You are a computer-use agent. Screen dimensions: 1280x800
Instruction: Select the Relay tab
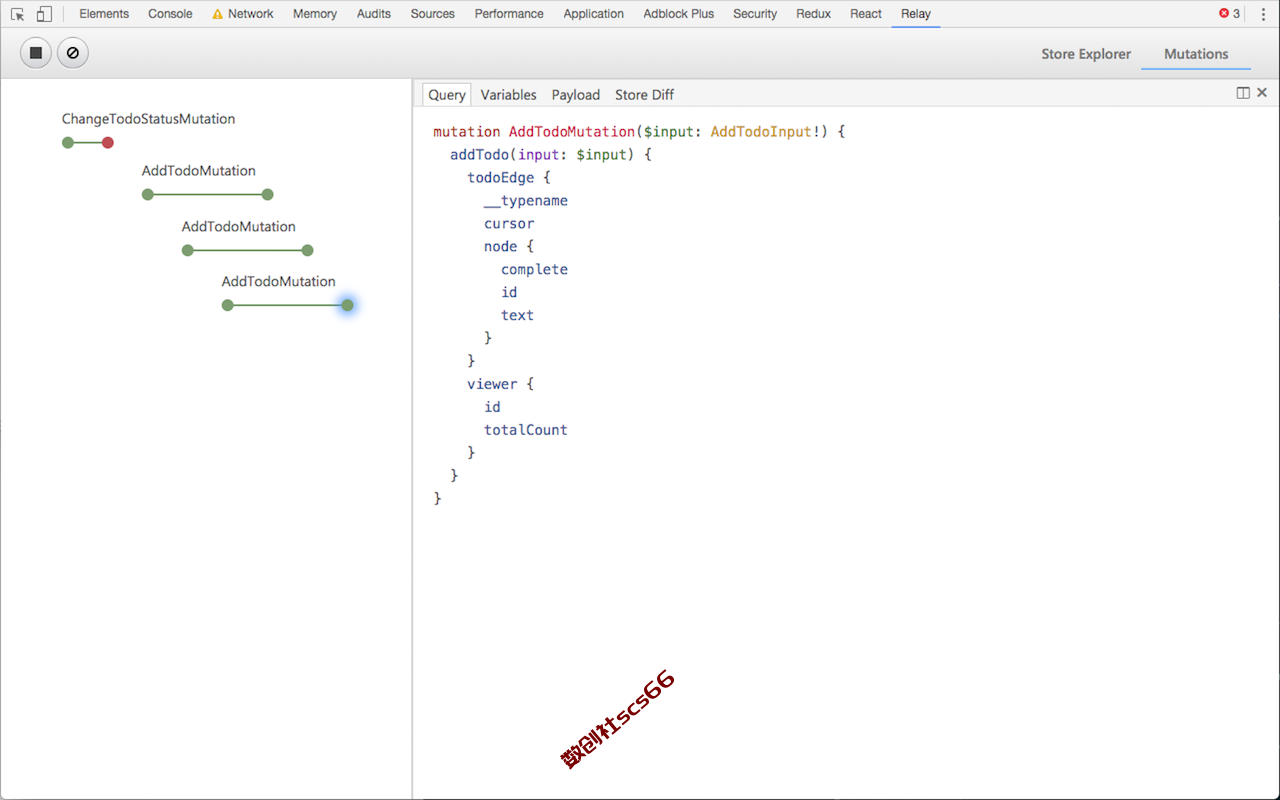point(915,14)
